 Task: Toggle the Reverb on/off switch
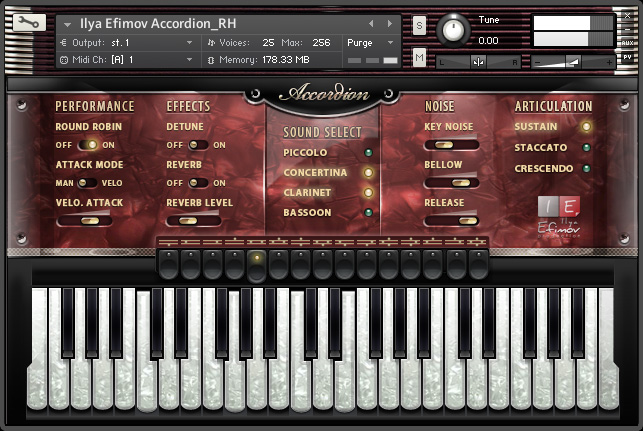click(x=198, y=183)
